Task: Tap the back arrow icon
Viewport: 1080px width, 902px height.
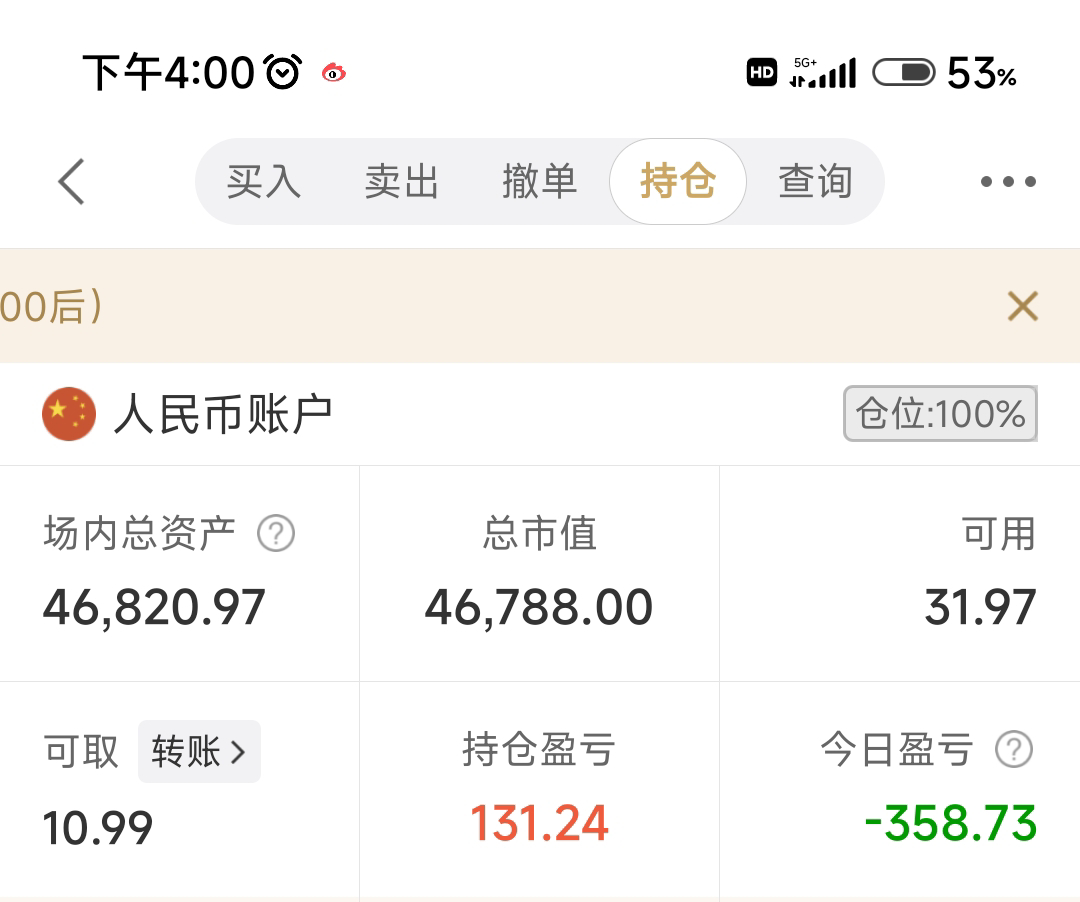Action: (71, 182)
